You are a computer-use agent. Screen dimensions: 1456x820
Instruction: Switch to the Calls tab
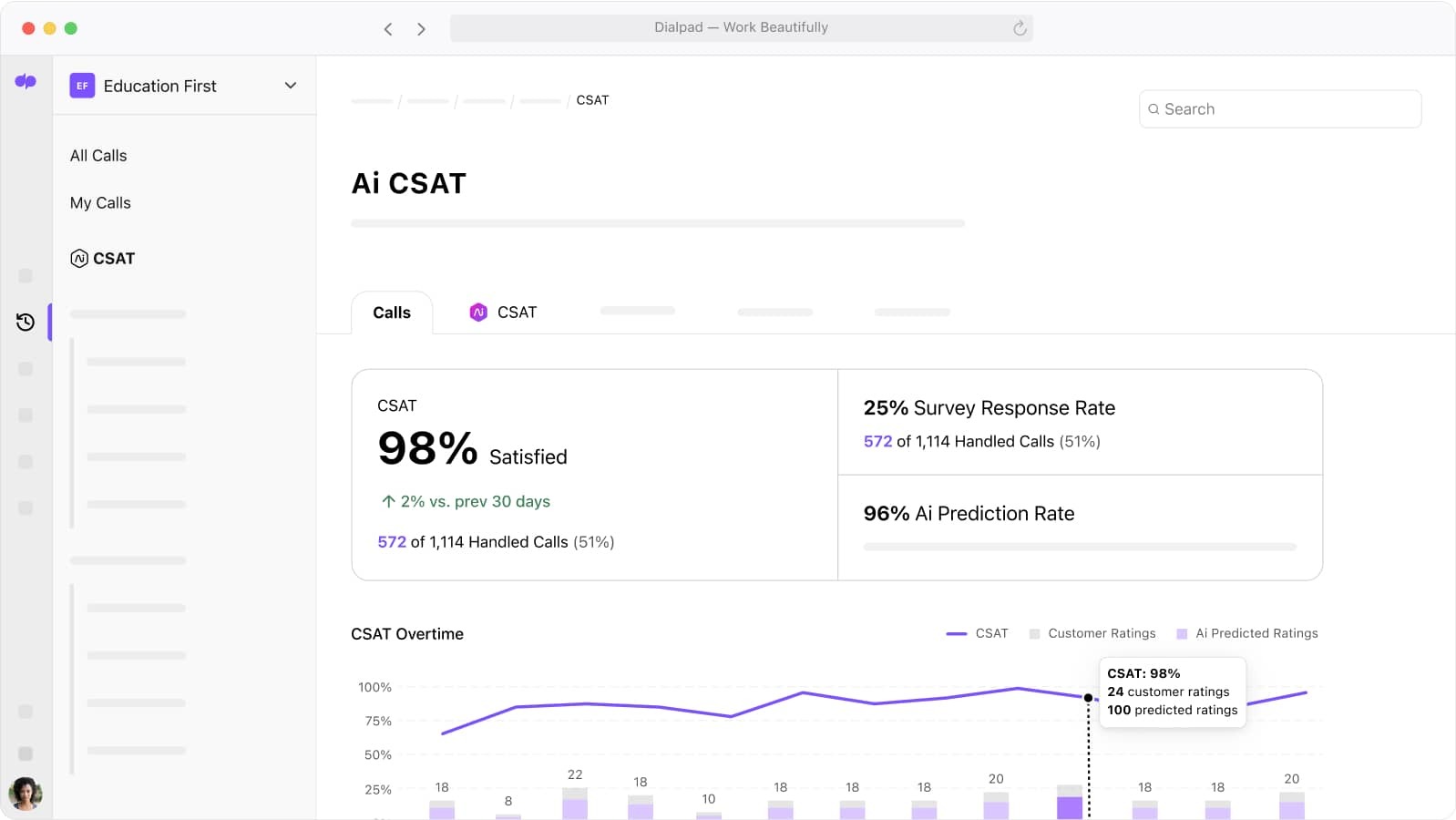pyautogui.click(x=391, y=313)
